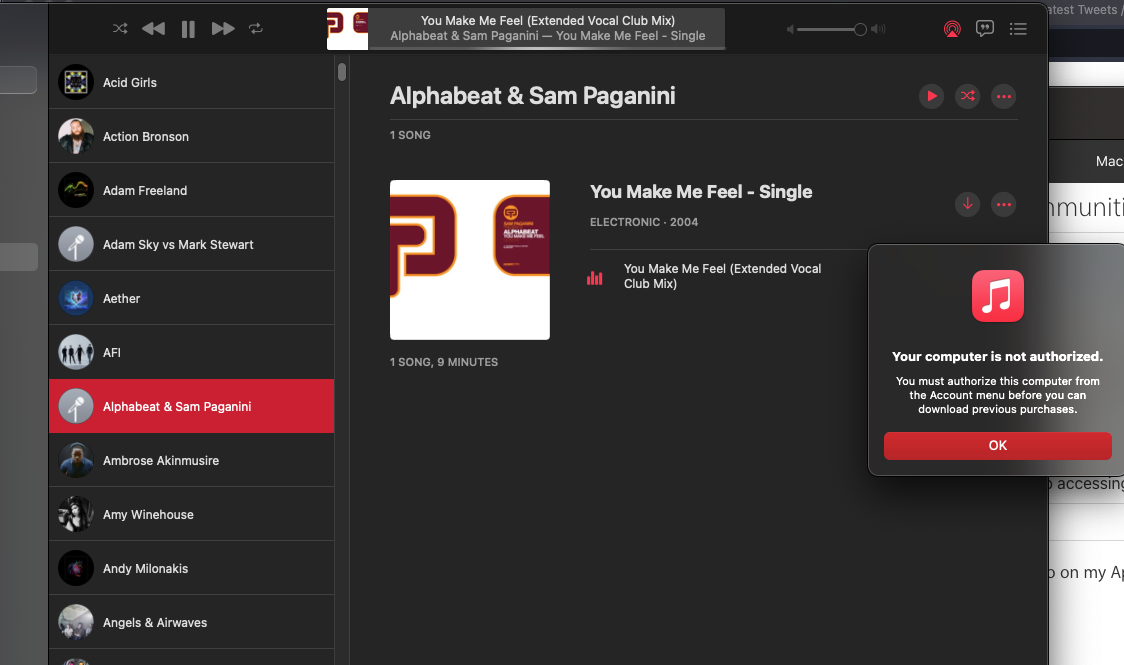The height and width of the screenshot is (665, 1124).
Task: Skip forward to the next track
Action: click(x=223, y=29)
